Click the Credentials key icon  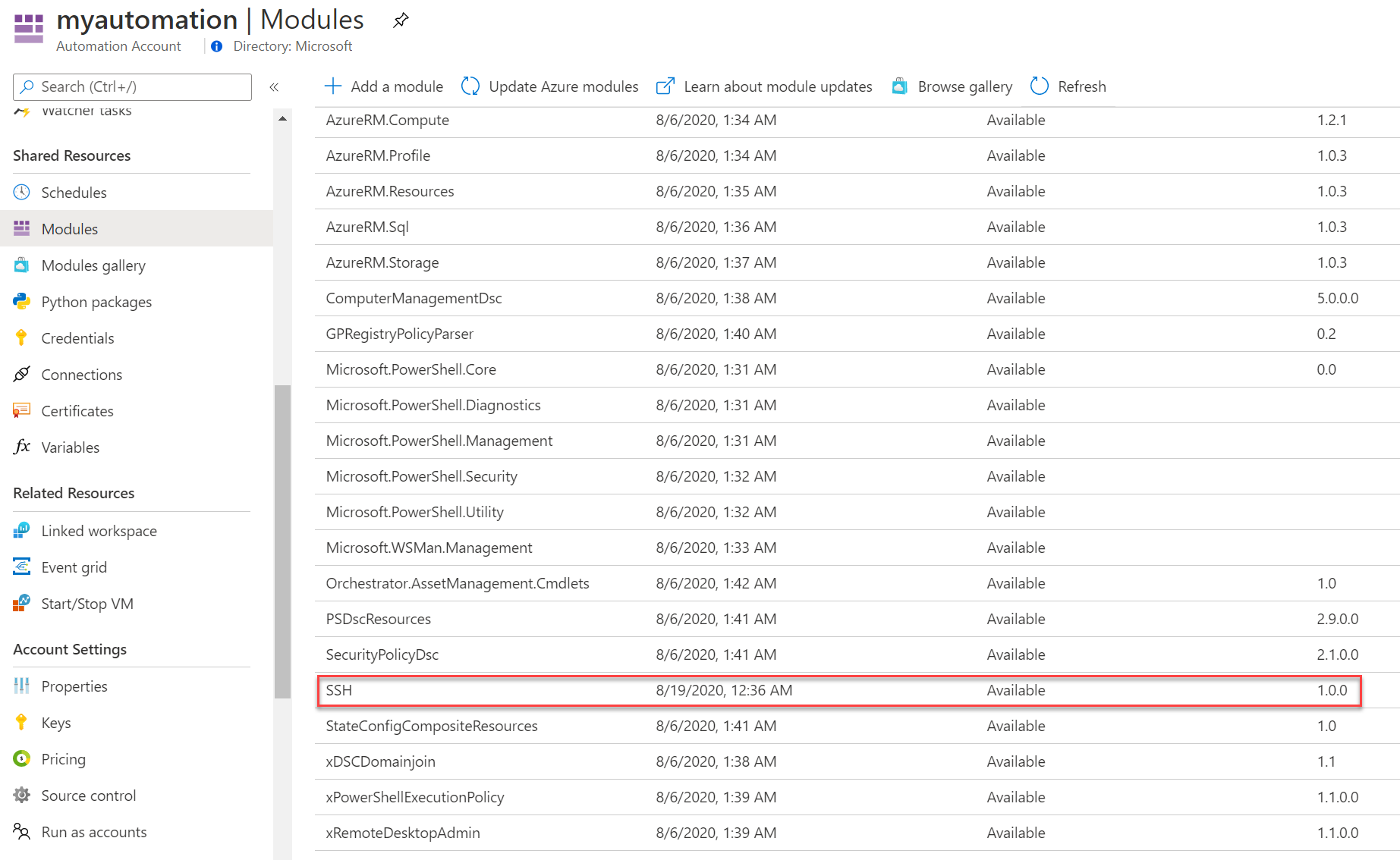tap(22, 337)
